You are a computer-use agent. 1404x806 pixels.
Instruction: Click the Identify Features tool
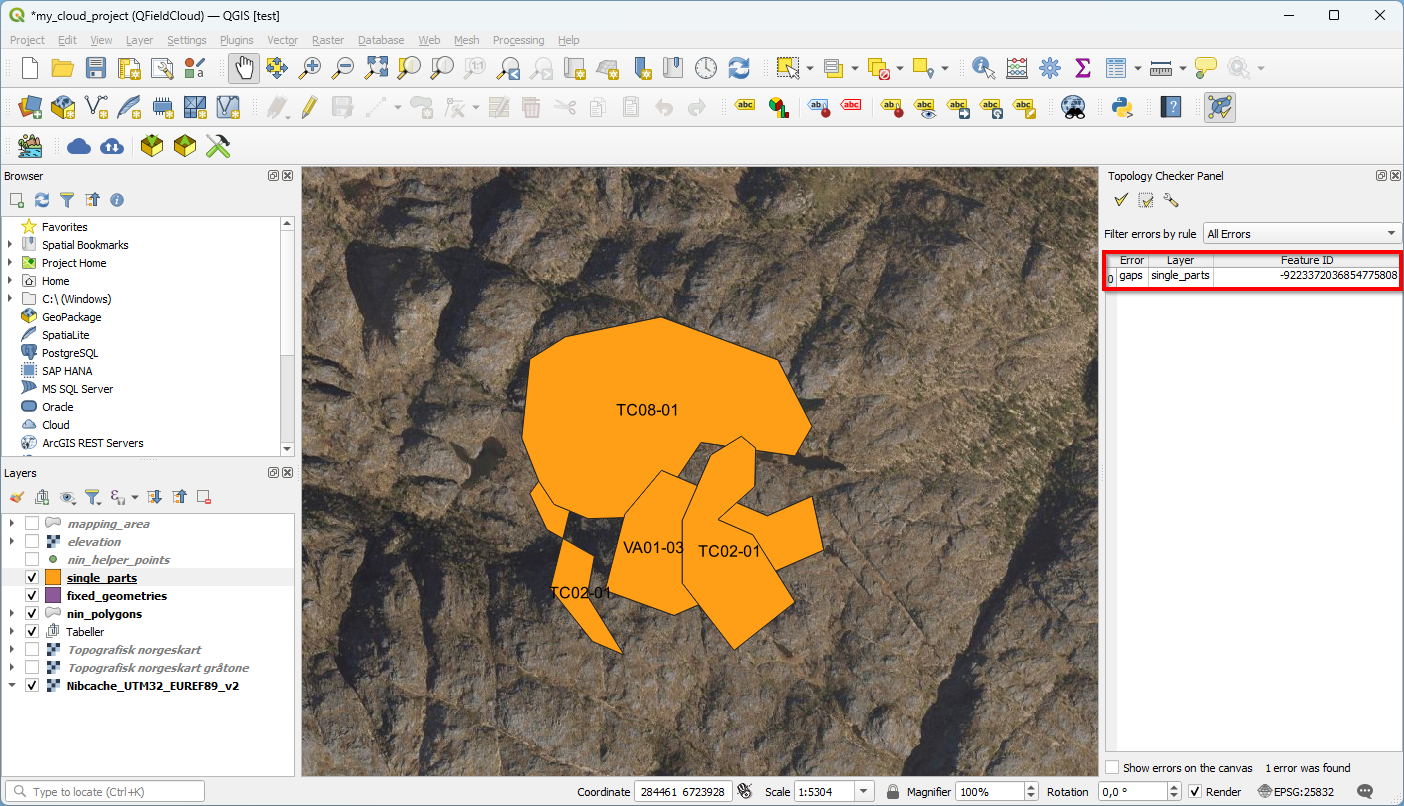point(983,68)
